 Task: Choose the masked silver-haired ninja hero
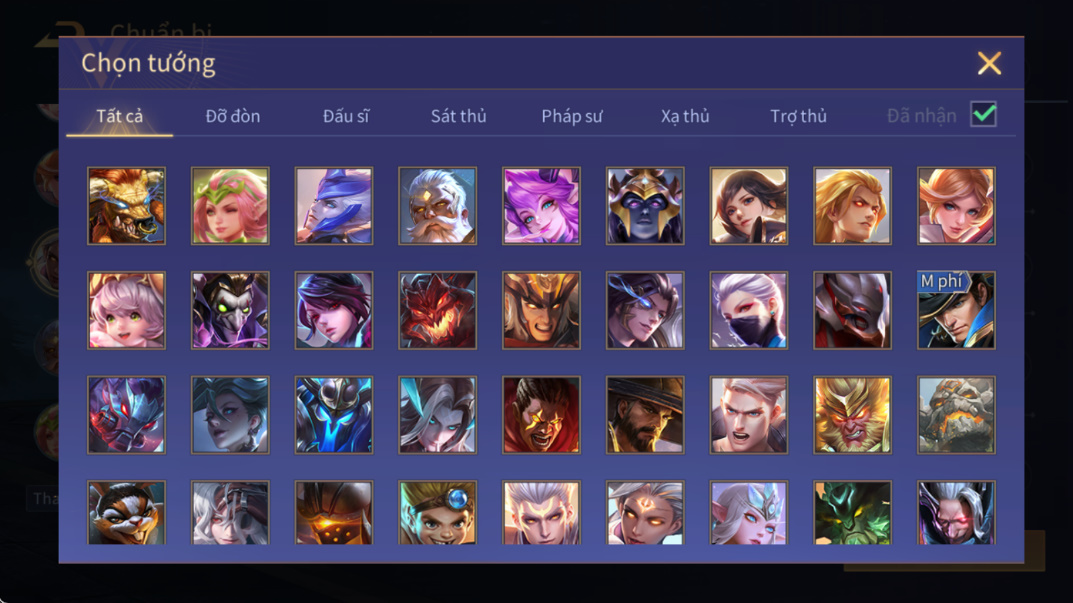[x=749, y=310]
